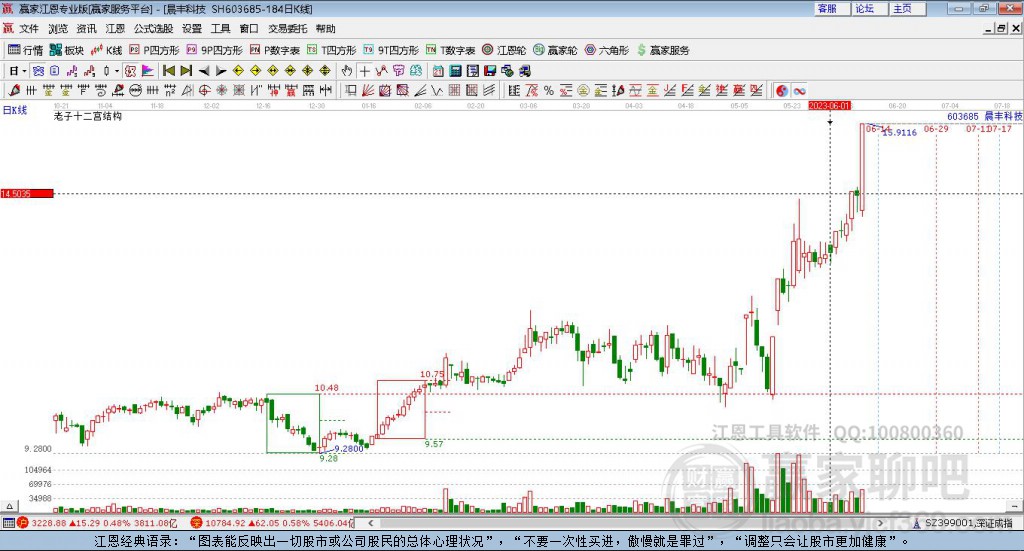Toggle the crosshair cursor button
1024x551 pixels.
pyautogui.click(x=364, y=71)
